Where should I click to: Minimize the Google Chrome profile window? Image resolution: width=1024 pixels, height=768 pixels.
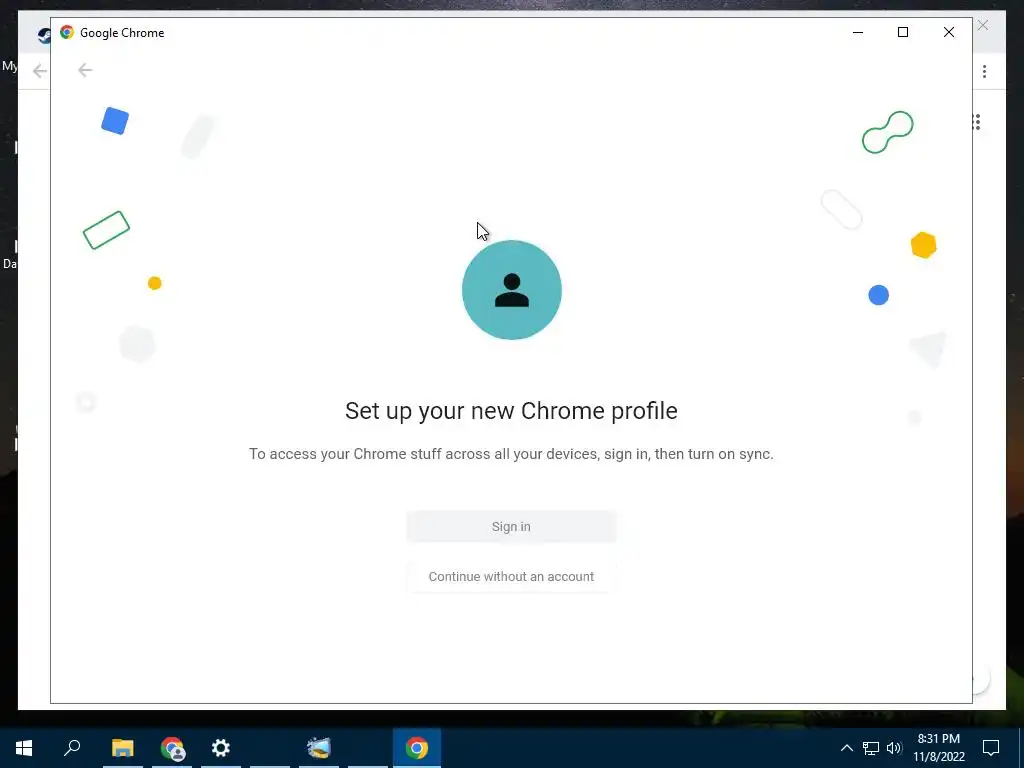[x=858, y=32]
